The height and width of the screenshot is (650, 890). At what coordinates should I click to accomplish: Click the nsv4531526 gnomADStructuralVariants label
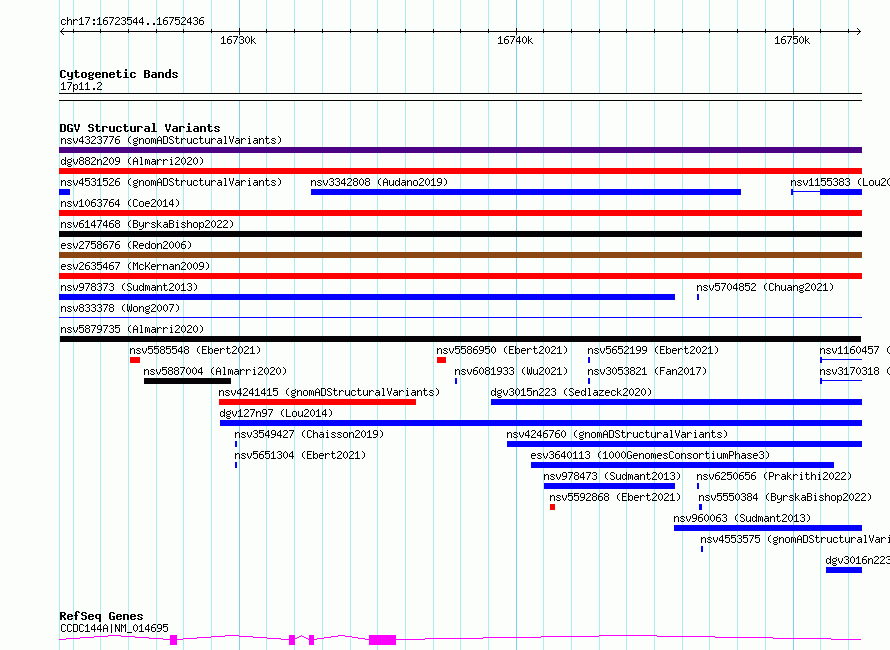[171, 182]
